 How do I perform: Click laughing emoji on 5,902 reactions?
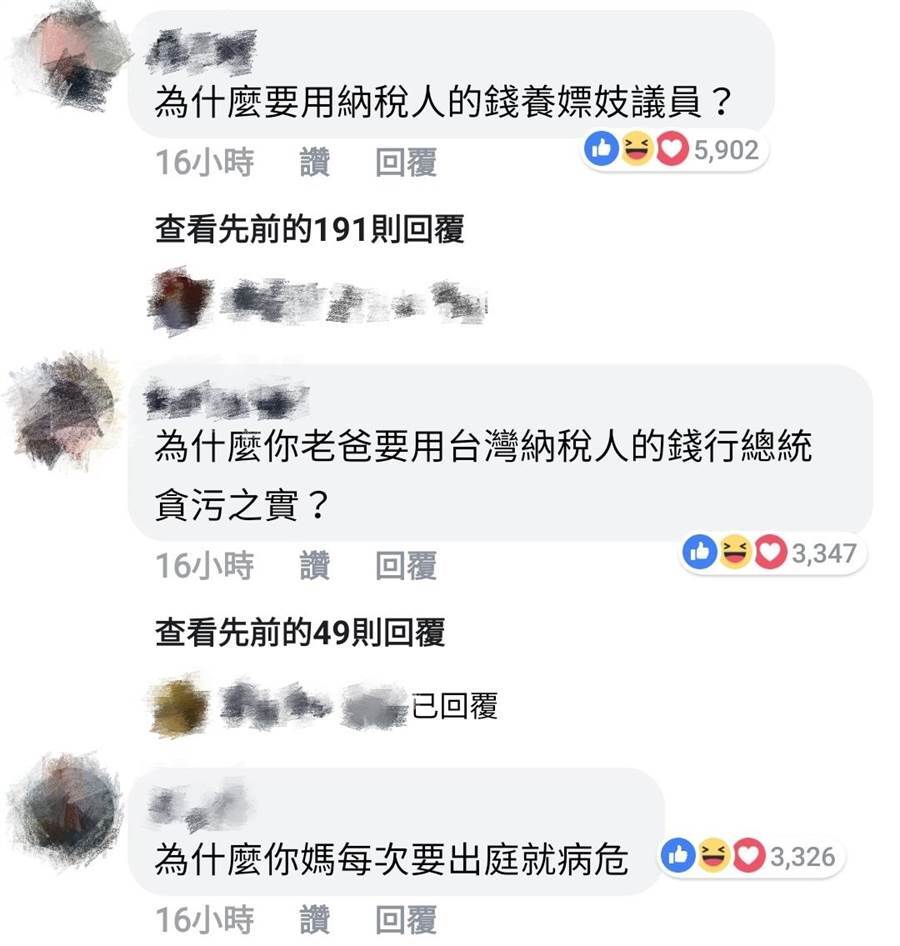point(637,149)
